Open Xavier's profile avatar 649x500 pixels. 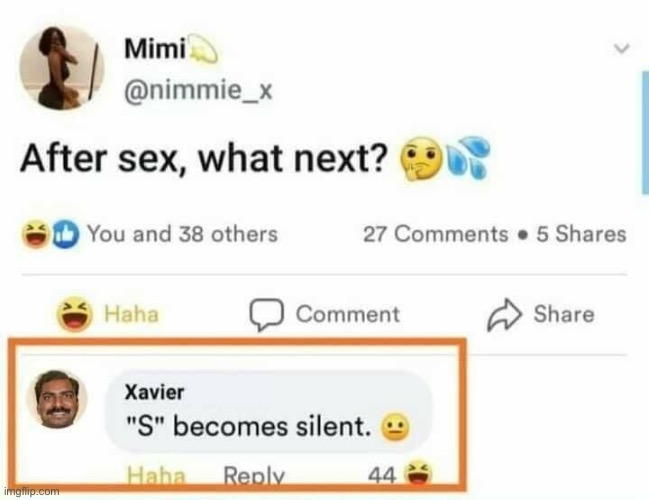pos(55,398)
